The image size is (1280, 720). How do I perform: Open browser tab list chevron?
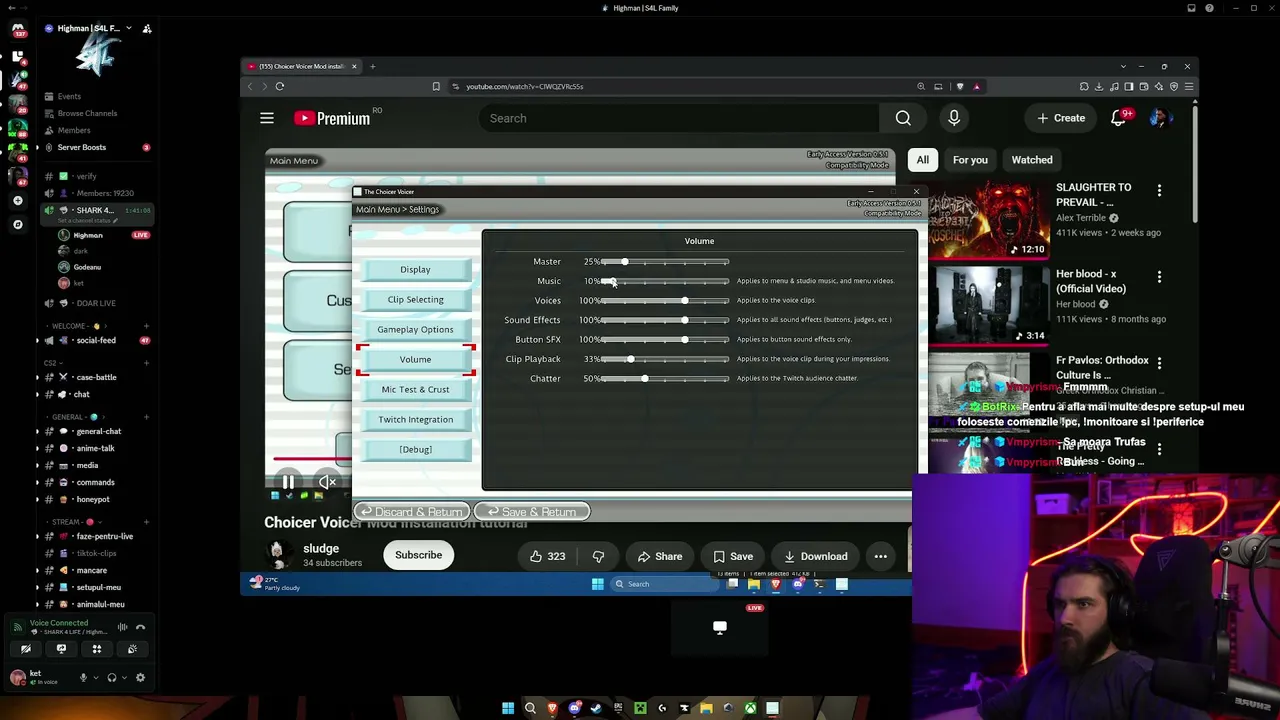tap(1123, 66)
